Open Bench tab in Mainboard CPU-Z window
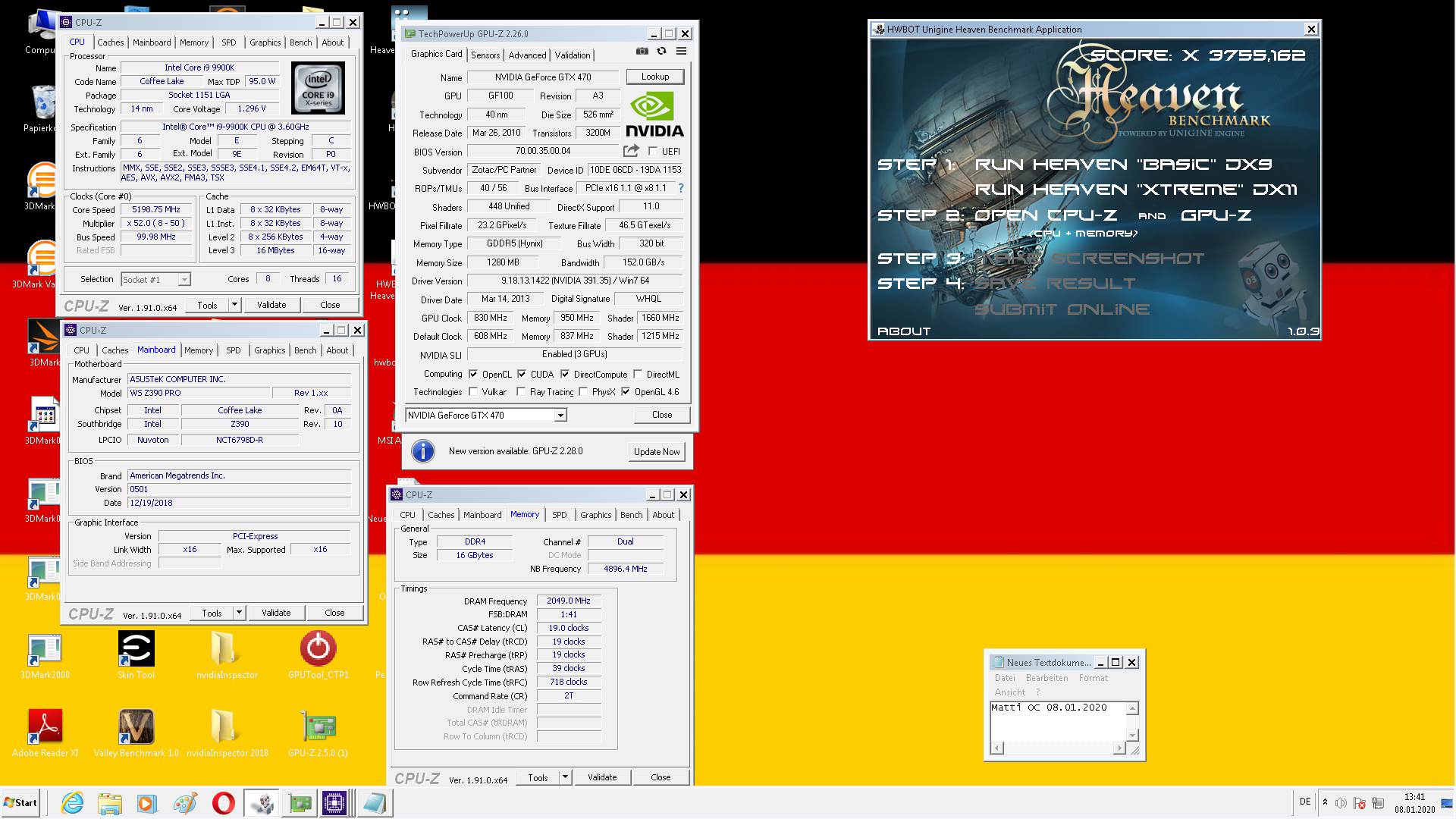The height and width of the screenshot is (819, 1456). coord(306,350)
